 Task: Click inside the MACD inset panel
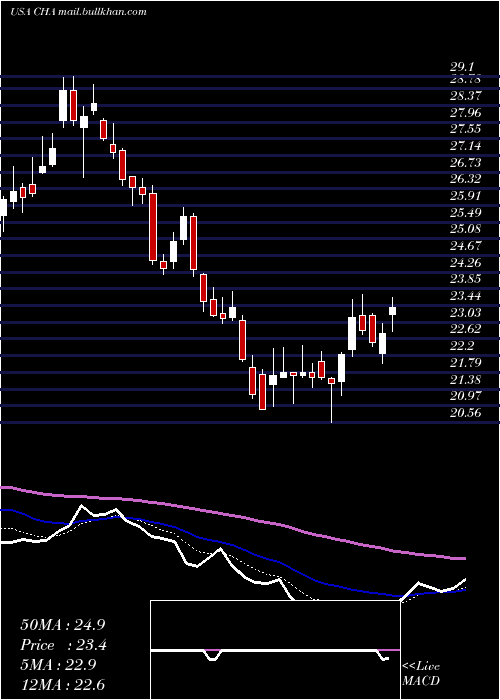coord(275,650)
